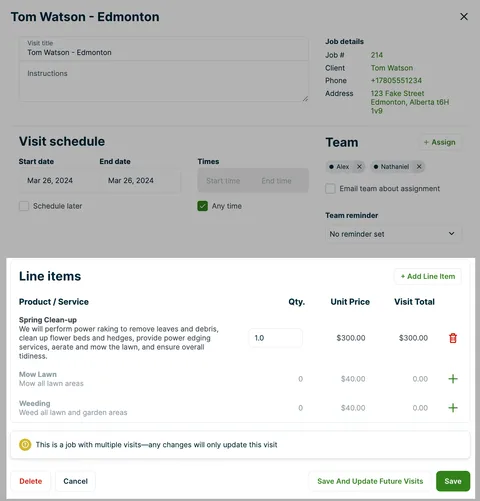Screen dimensions: 480x501
Task: Remove Alex from the team
Action: [x=359, y=167]
